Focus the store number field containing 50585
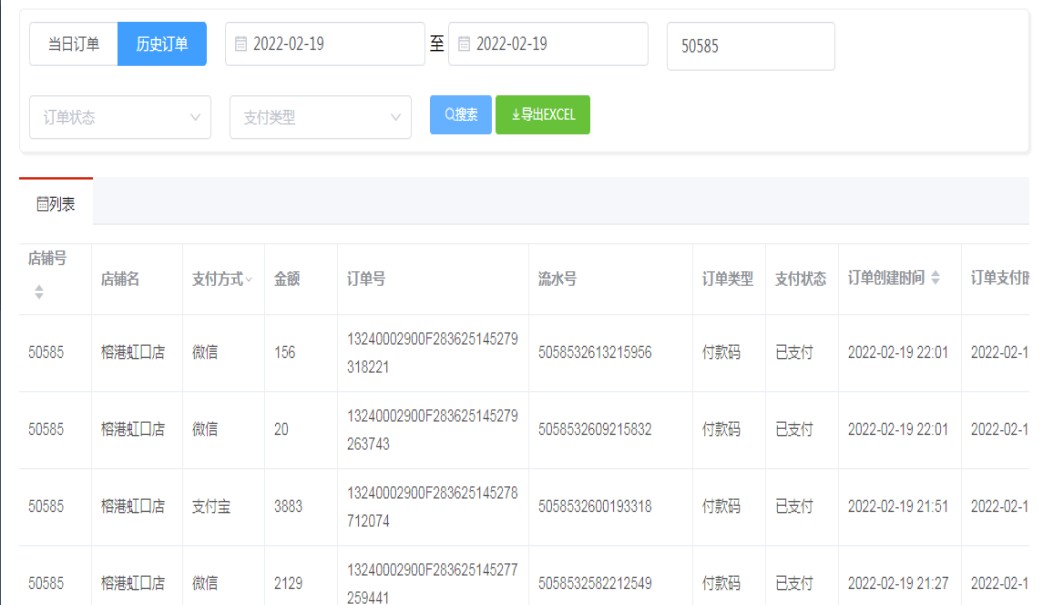The image size is (1043, 605). pyautogui.click(x=750, y=46)
